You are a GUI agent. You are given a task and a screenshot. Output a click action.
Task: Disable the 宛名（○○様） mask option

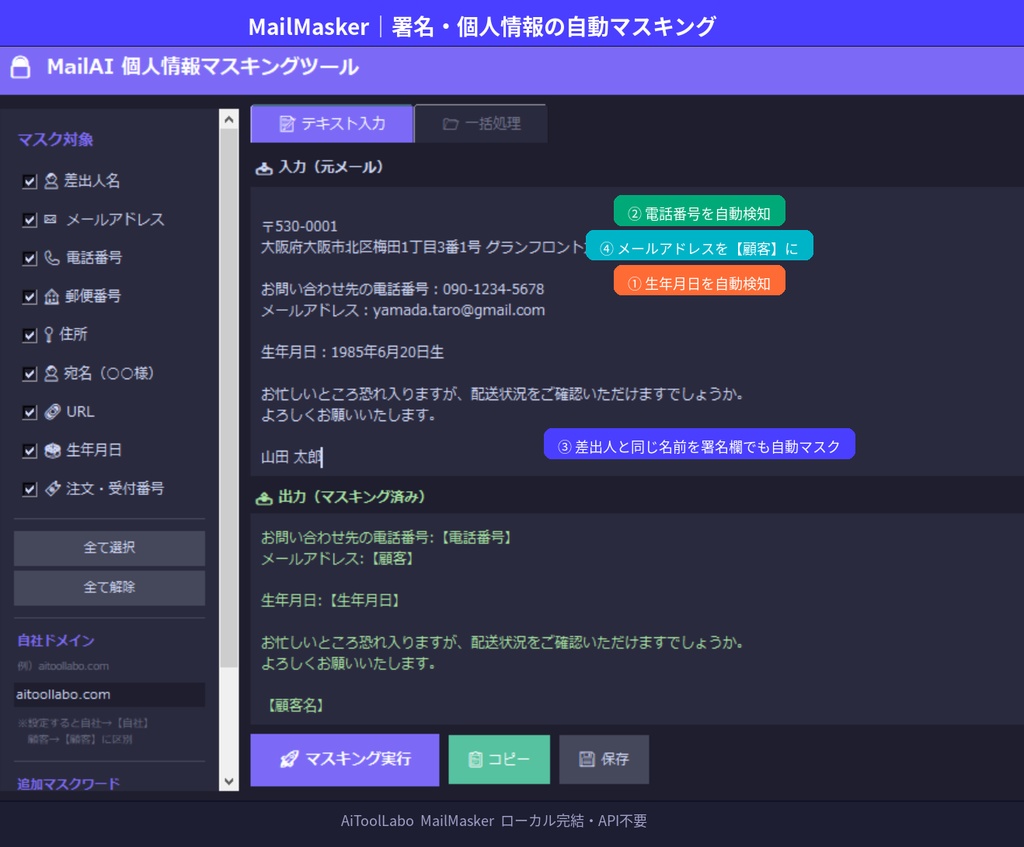coord(30,372)
